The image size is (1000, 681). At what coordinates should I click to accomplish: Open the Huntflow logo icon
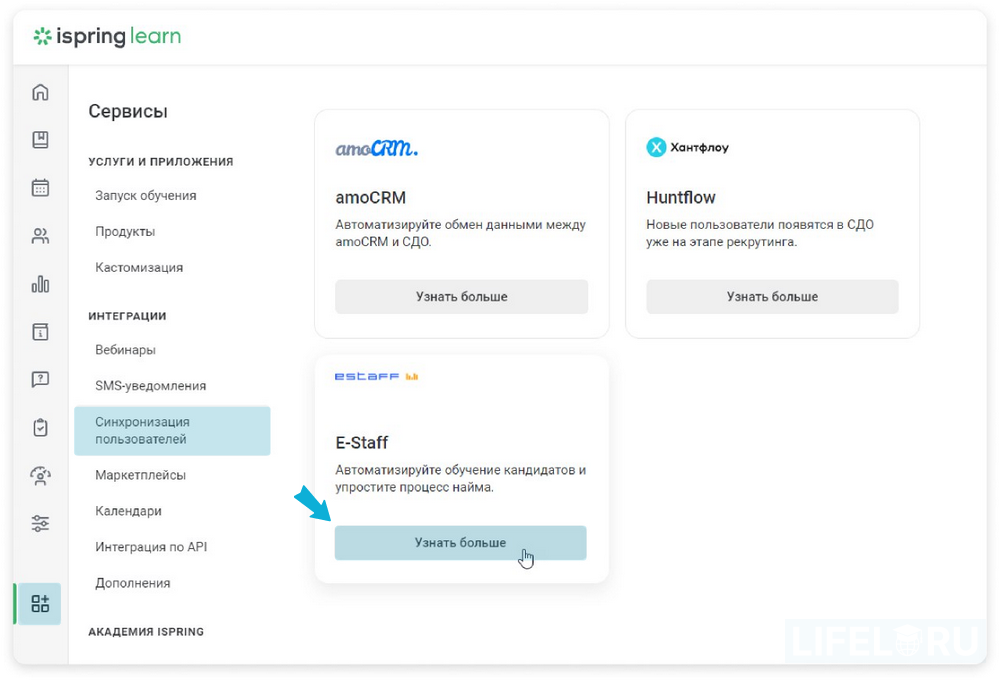[x=657, y=146]
